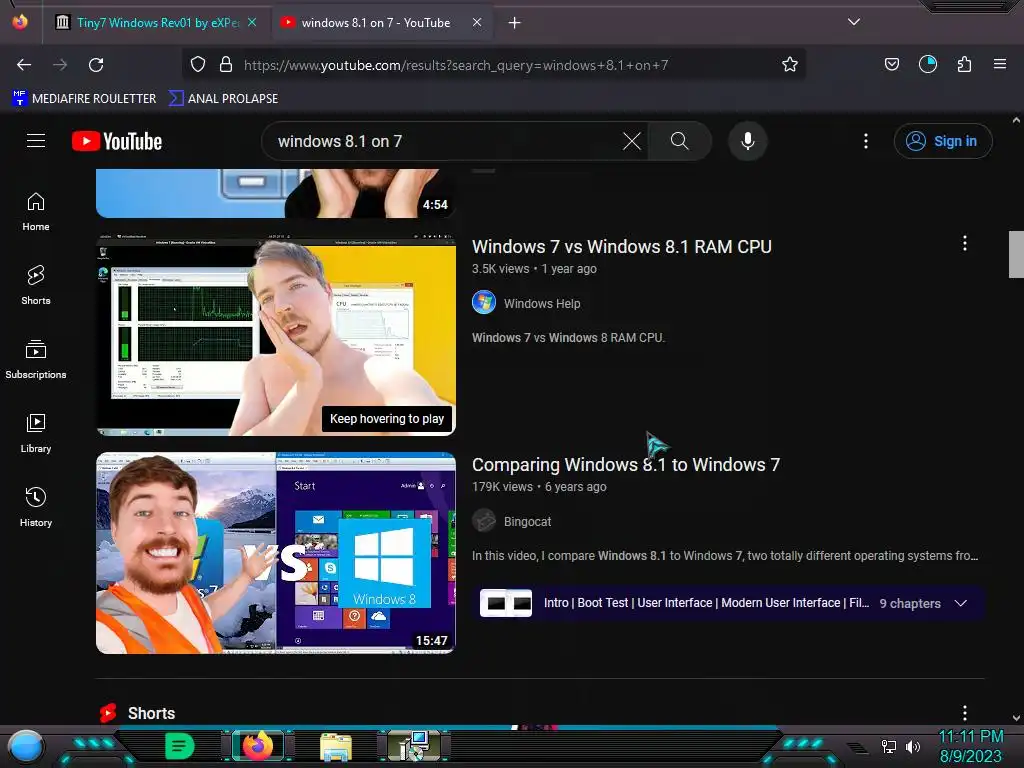Open the Firefox application hamburger menu
Image resolution: width=1024 pixels, height=768 pixels.
coord(1000,64)
